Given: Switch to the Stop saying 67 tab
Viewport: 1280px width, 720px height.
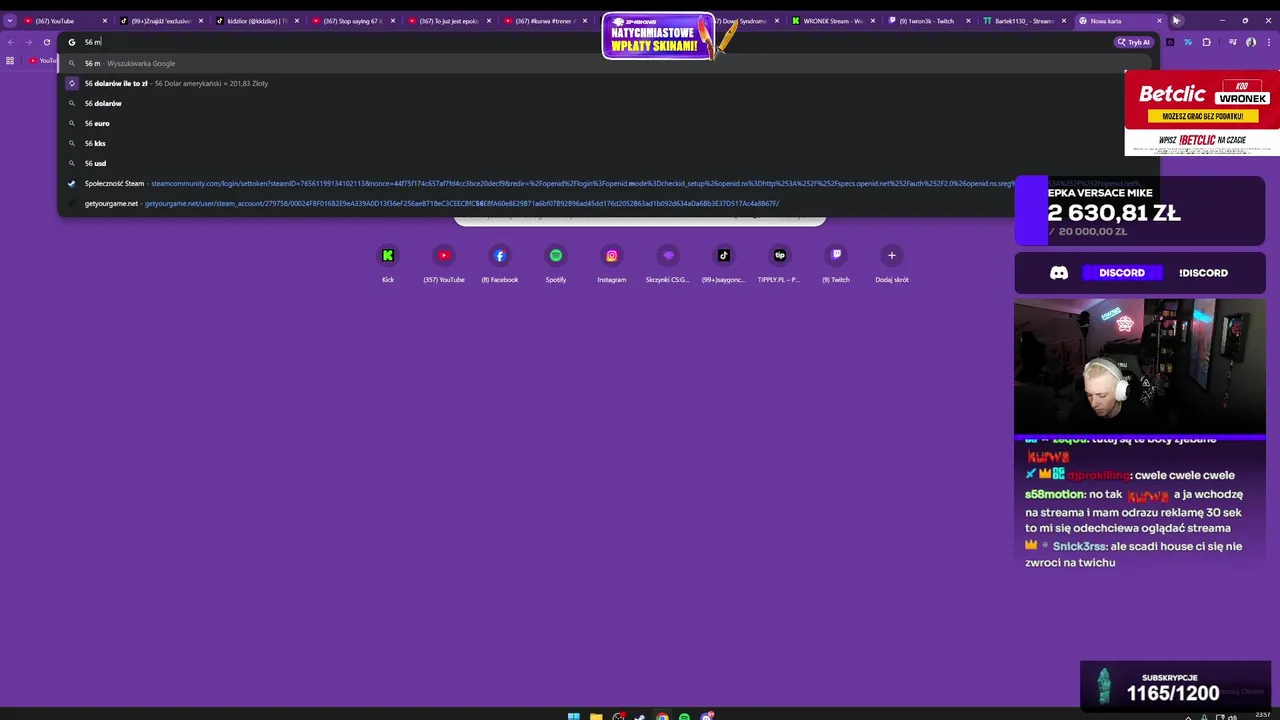Looking at the screenshot, I should pyautogui.click(x=352, y=21).
